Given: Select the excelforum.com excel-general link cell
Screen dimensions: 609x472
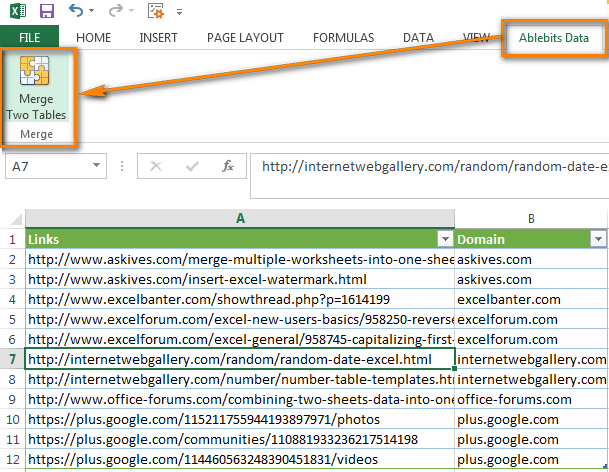Looking at the screenshot, I should (240, 339).
